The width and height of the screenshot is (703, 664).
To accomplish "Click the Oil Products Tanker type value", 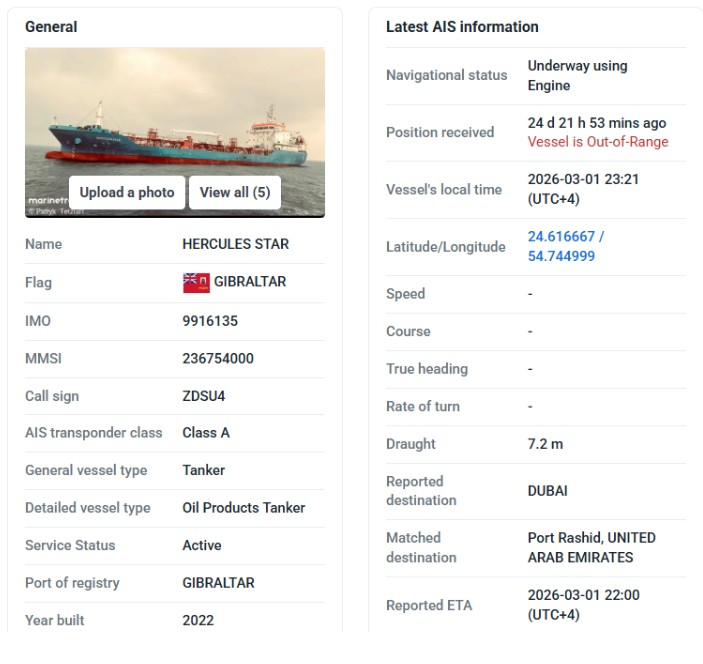I will click(x=244, y=508).
